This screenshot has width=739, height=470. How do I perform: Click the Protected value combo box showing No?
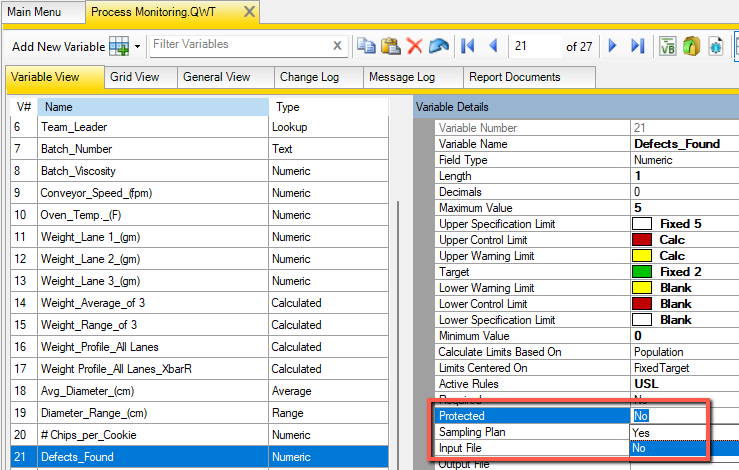point(668,416)
